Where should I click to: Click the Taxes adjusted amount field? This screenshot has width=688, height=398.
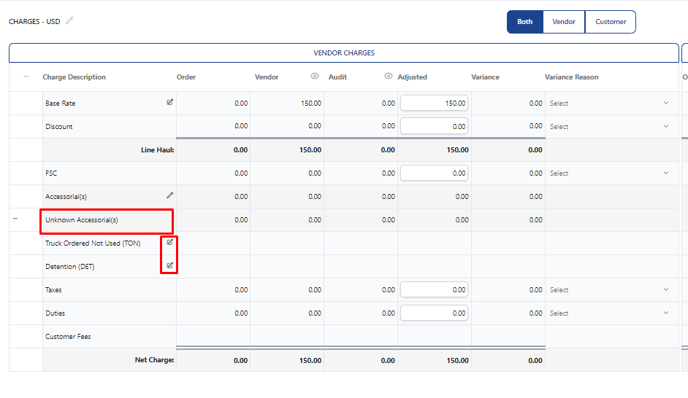434,290
